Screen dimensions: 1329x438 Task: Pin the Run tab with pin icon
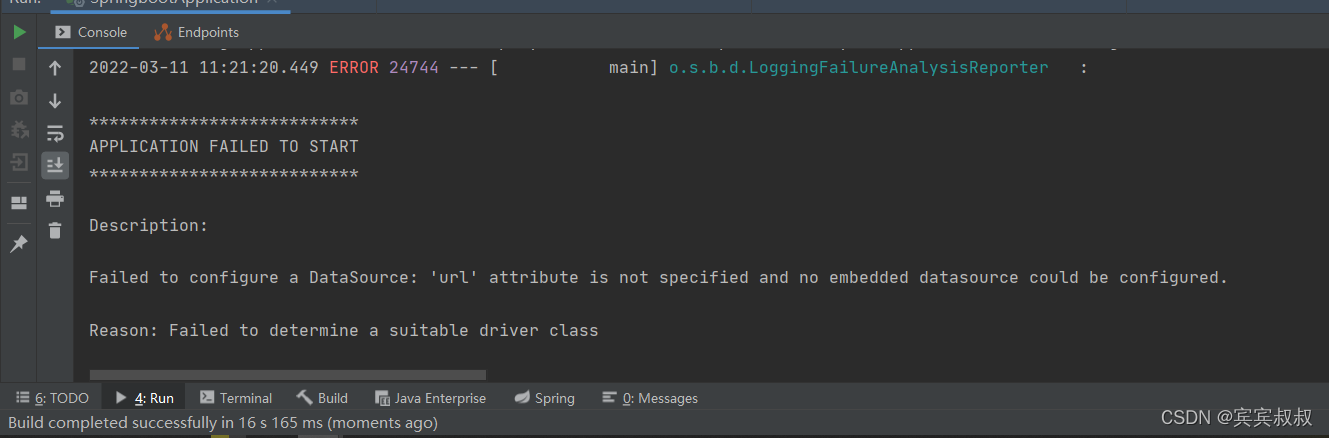point(19,244)
